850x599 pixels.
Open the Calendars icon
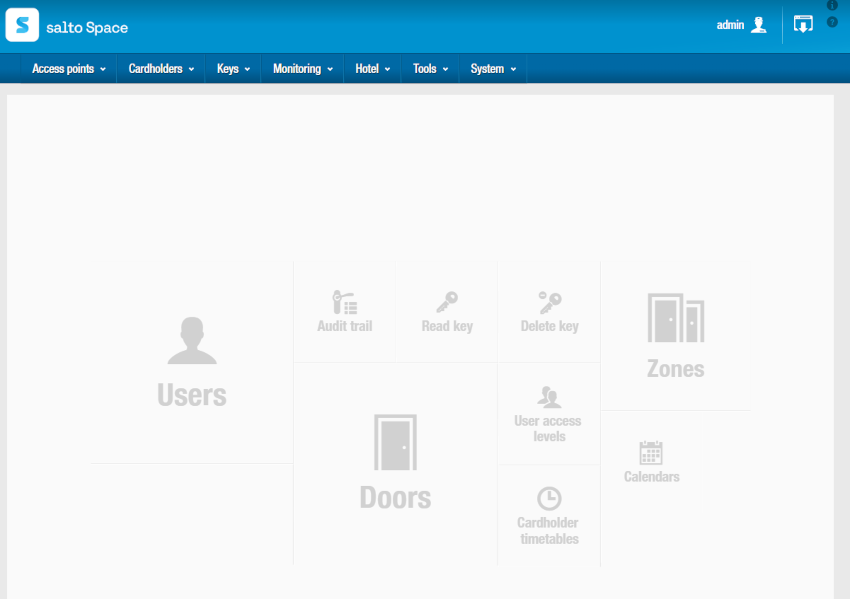pyautogui.click(x=651, y=453)
